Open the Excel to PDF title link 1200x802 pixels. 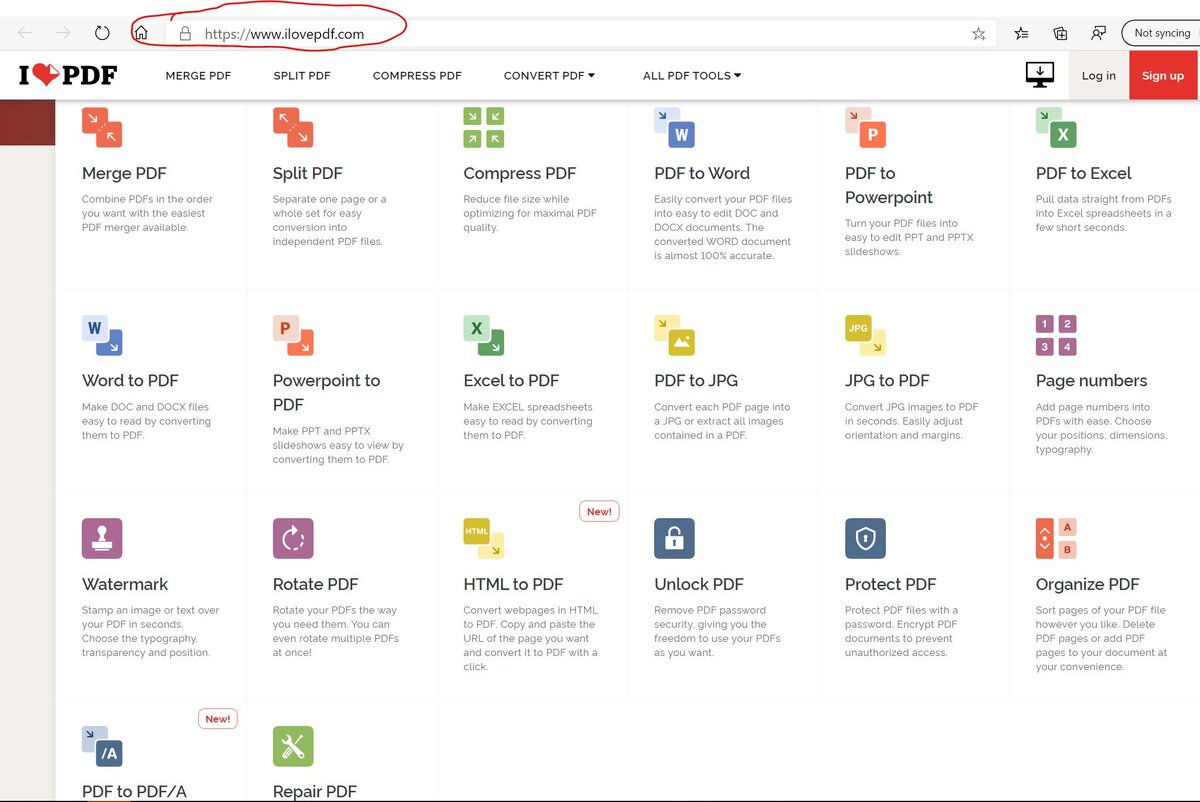click(511, 380)
